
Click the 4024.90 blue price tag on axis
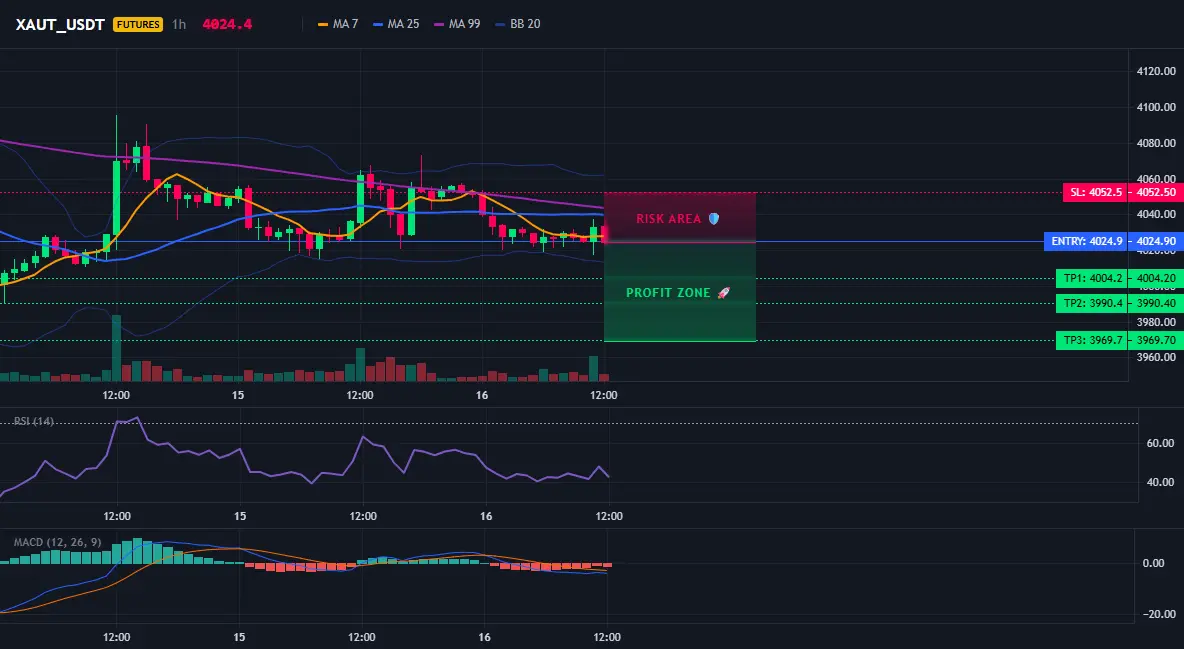click(1156, 242)
